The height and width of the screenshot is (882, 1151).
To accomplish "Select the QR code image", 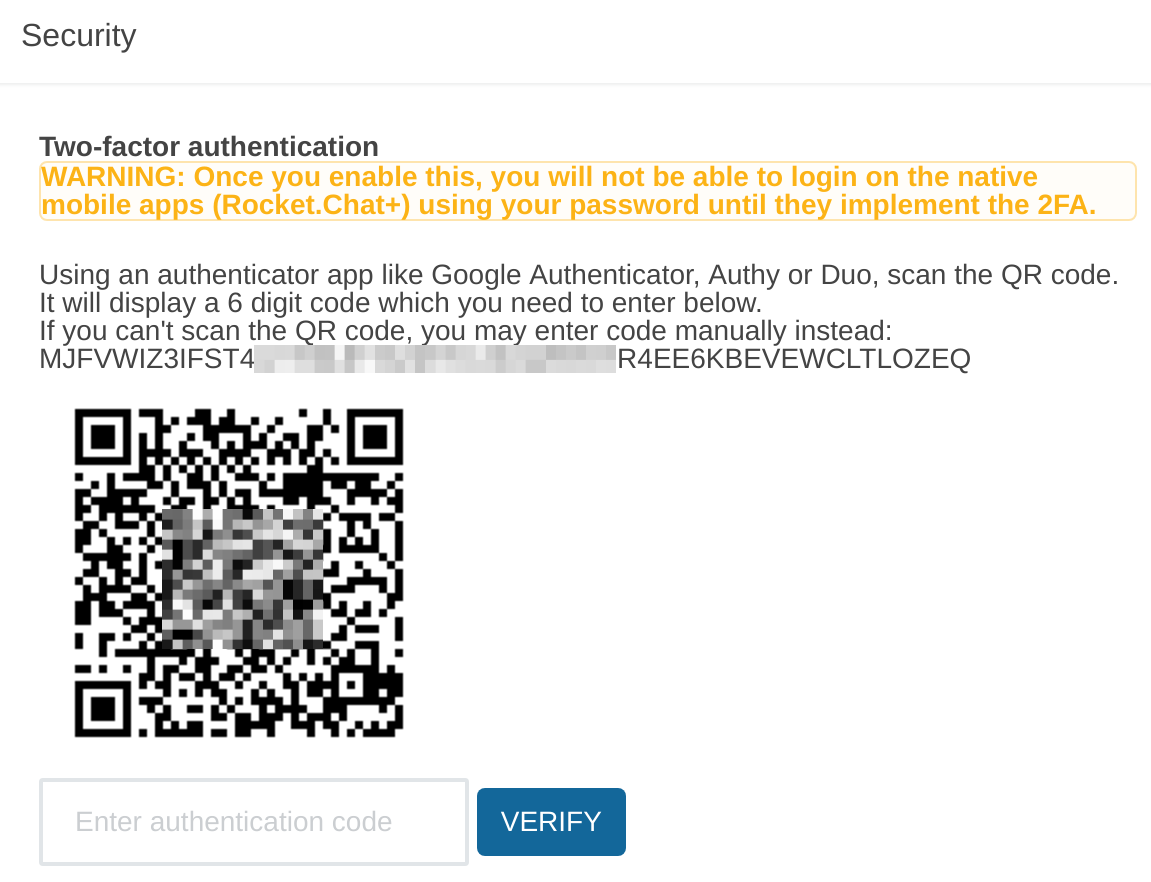I will (x=240, y=572).
